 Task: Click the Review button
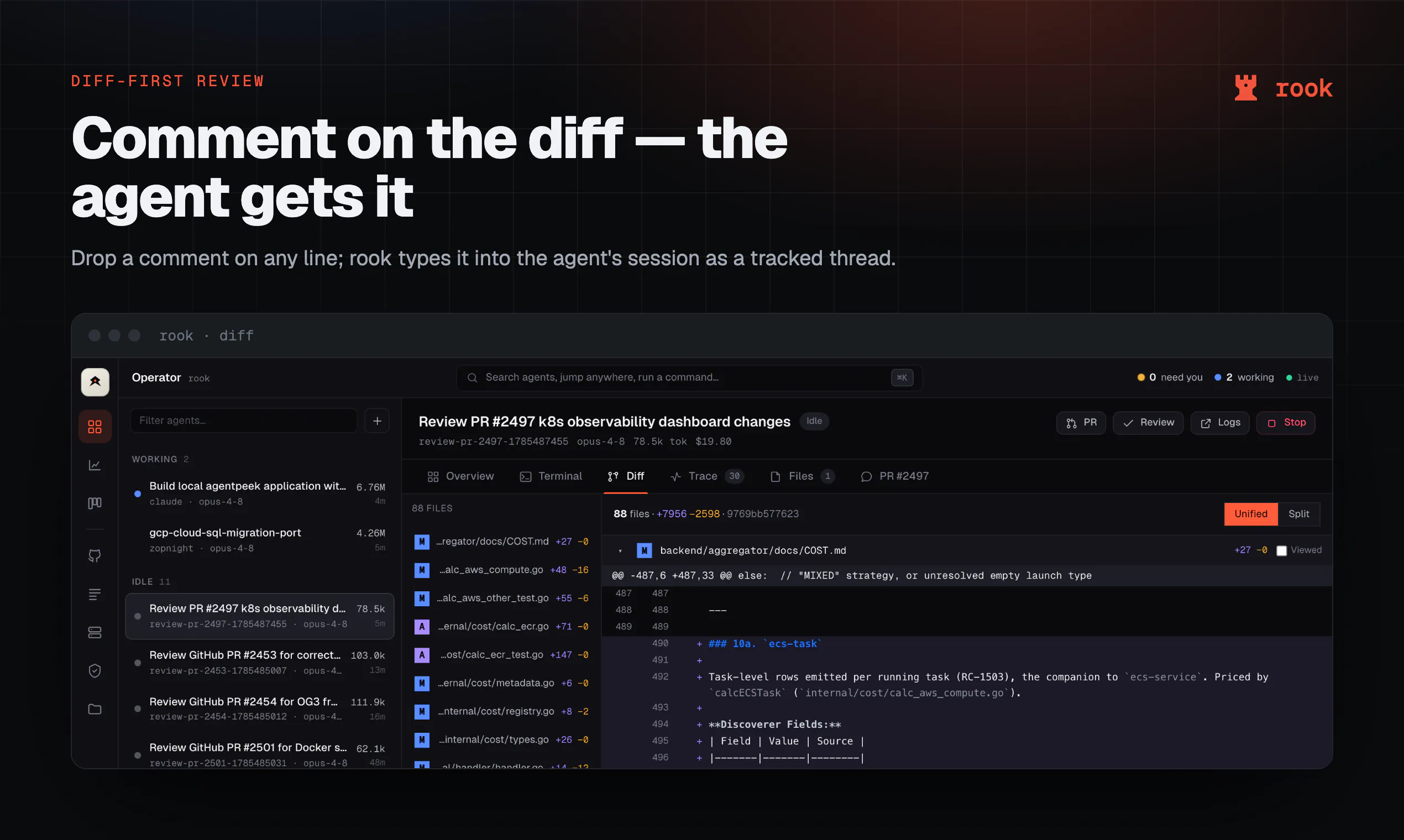point(1148,423)
